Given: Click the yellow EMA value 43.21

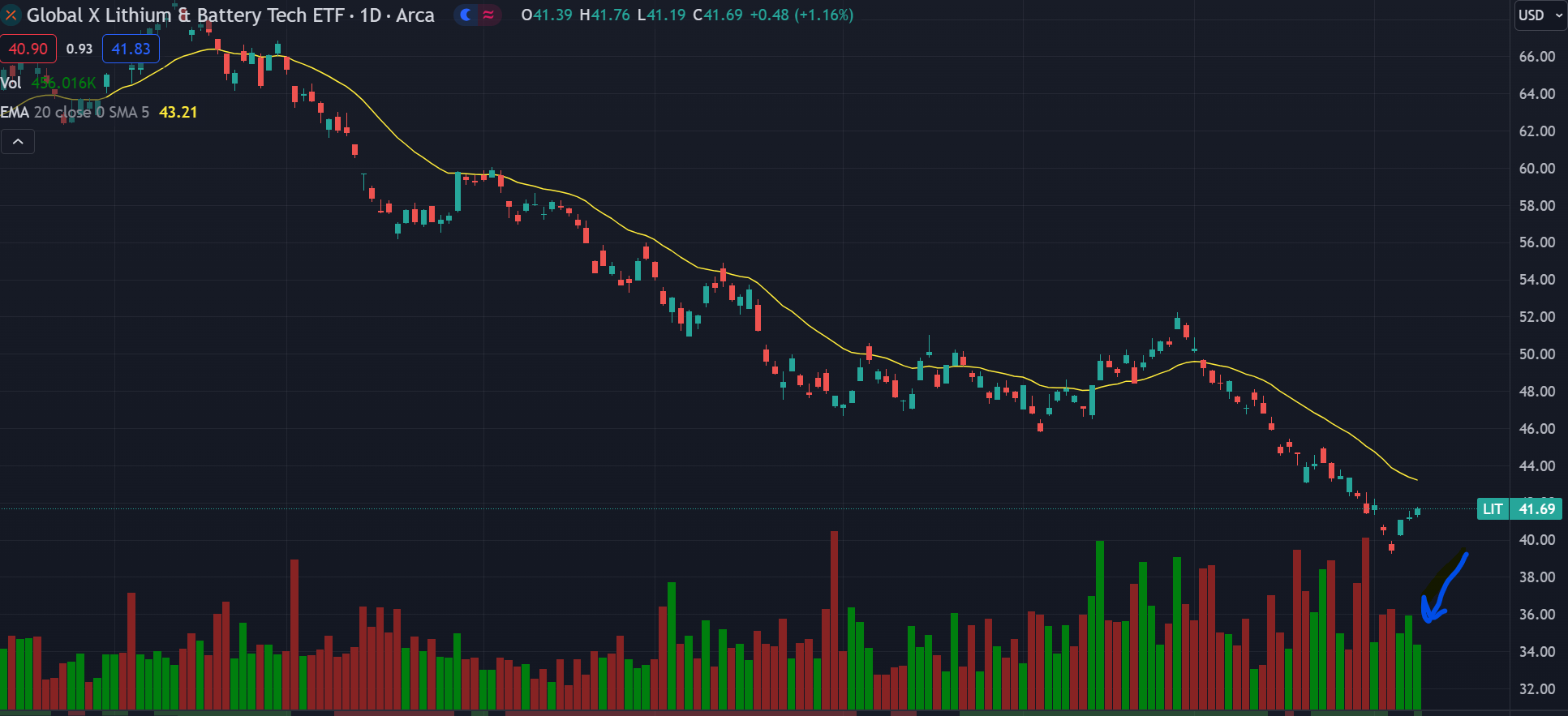Looking at the screenshot, I should [178, 112].
